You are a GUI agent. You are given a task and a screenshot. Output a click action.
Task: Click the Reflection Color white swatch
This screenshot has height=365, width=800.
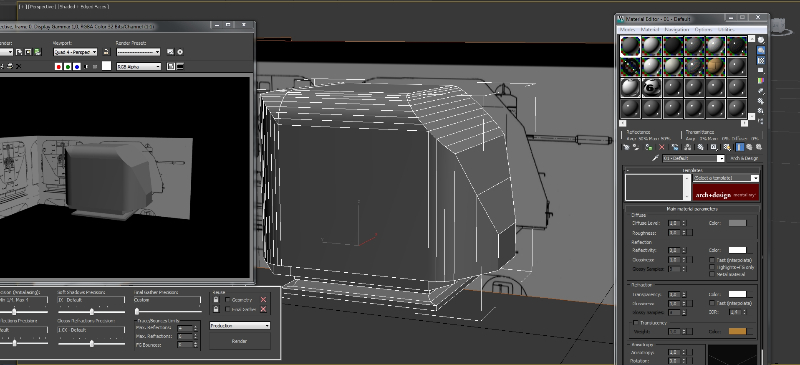(x=737, y=250)
